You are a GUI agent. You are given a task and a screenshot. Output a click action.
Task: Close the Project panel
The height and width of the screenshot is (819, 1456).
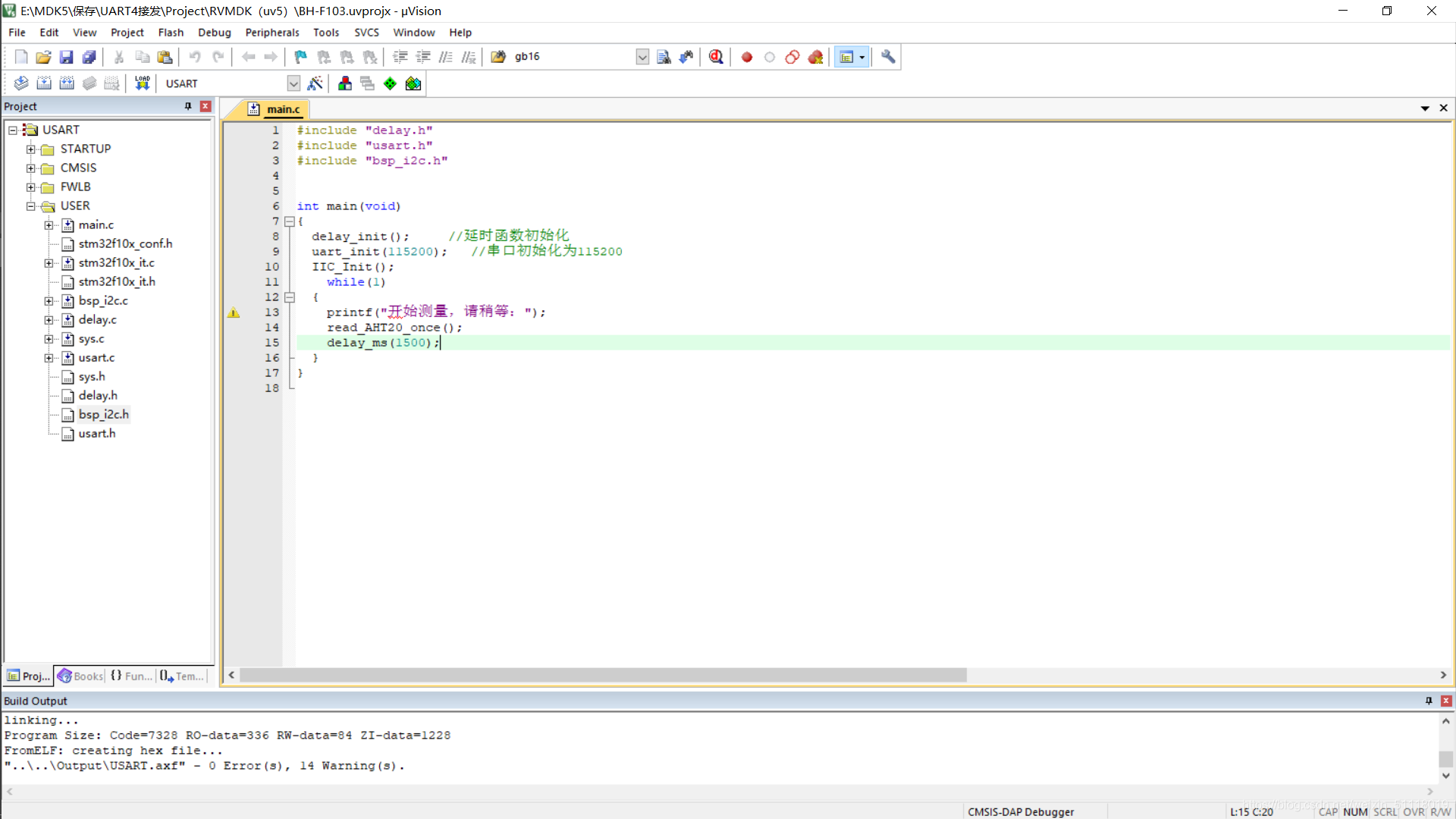206,107
